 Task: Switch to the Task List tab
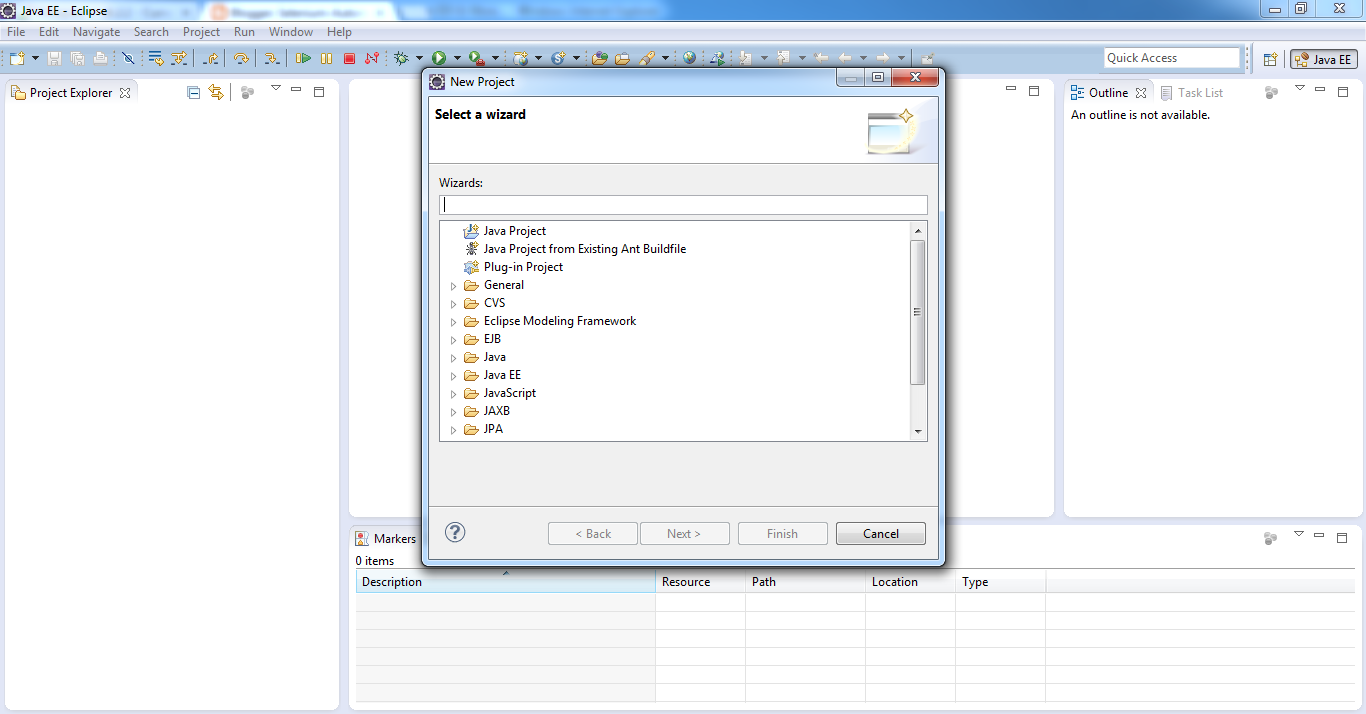[1190, 92]
